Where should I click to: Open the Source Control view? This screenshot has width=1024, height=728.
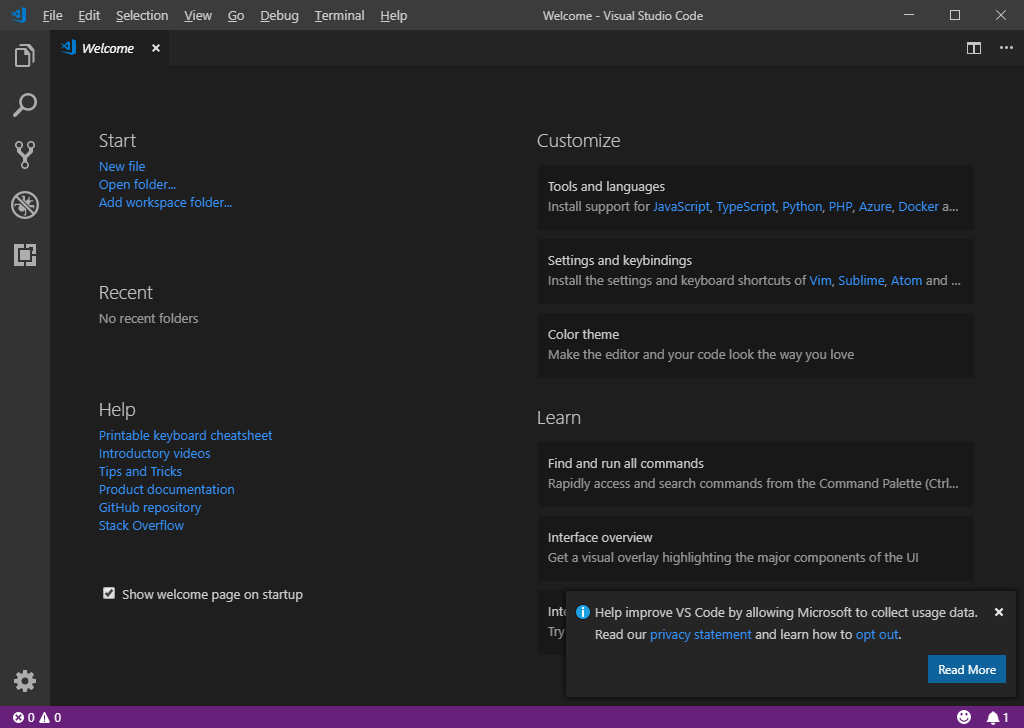[25, 155]
